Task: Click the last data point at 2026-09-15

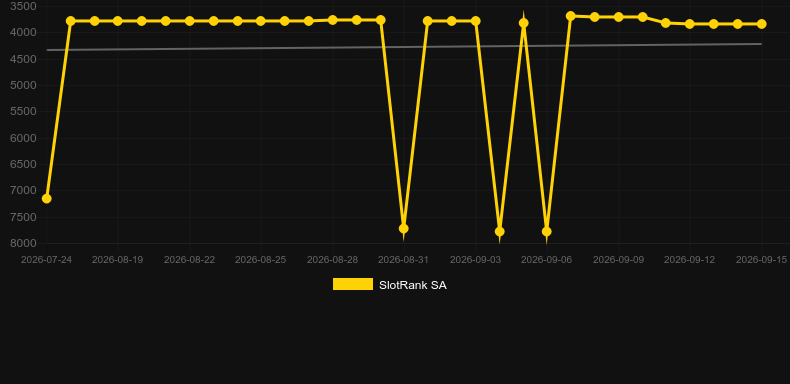Action: [x=761, y=24]
